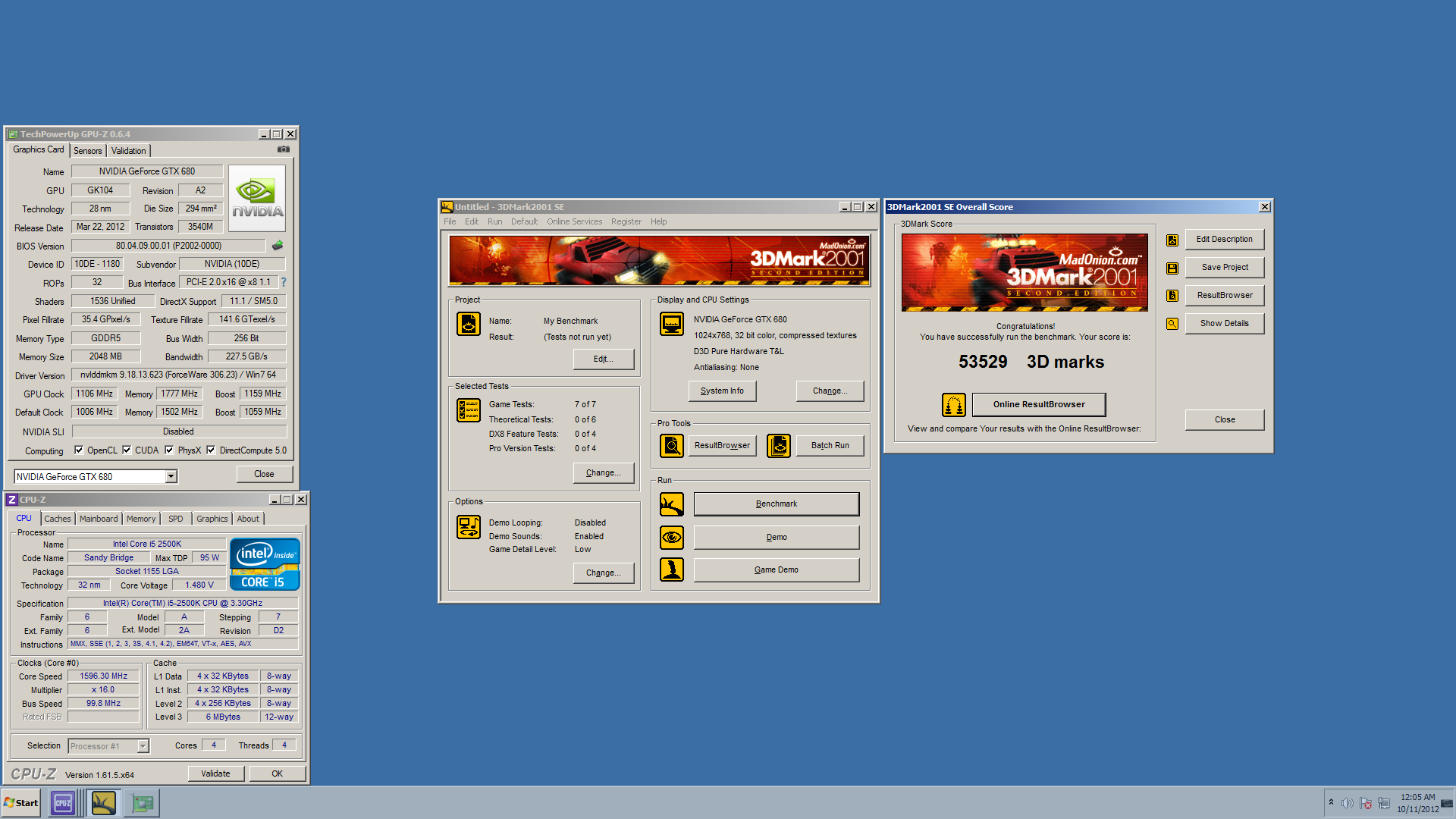Viewport: 1456px width, 819px height.
Task: Click the NVIDIA logo in GPU-Z
Action: pos(257,199)
